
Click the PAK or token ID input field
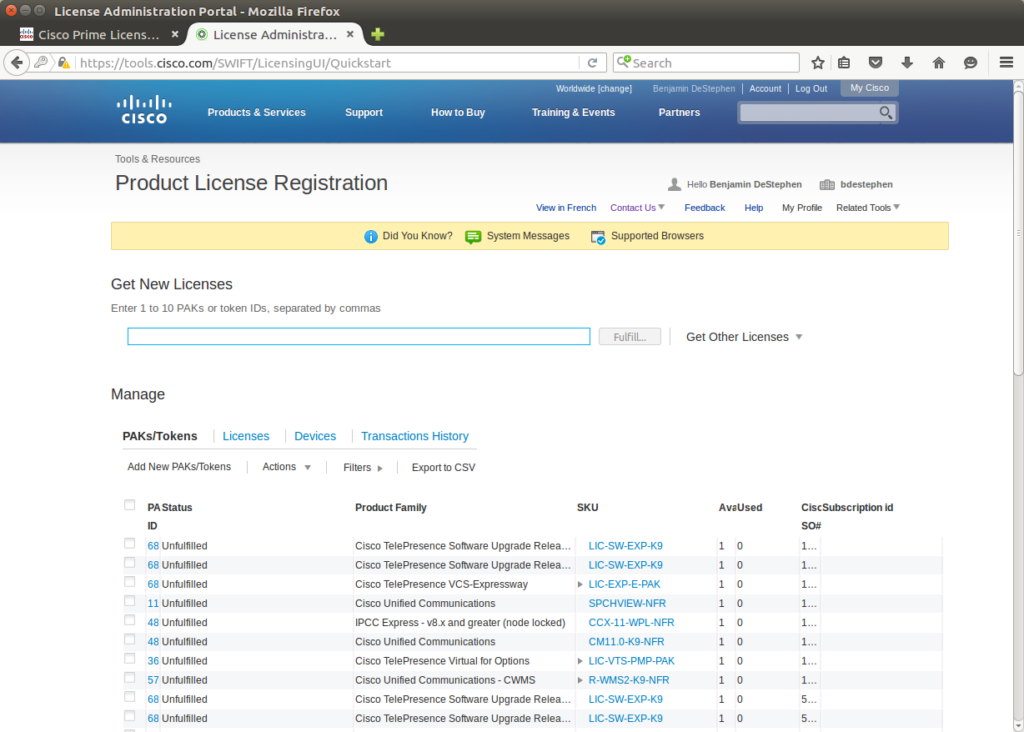[359, 336]
